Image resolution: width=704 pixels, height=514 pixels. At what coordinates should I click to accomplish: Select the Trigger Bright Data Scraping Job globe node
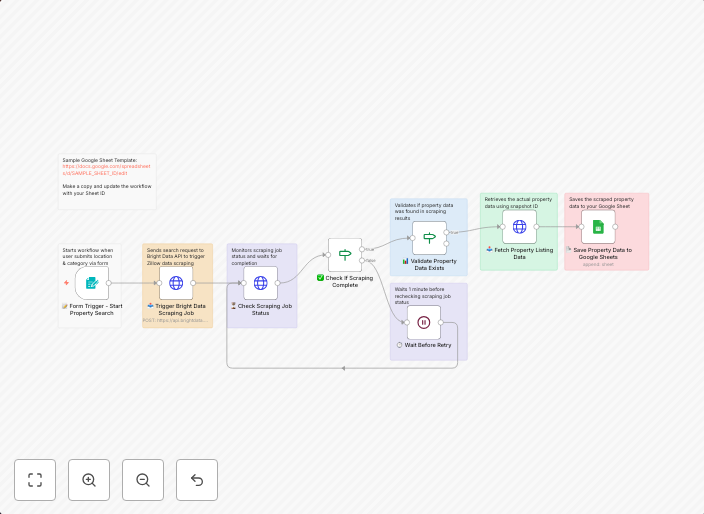(x=176, y=283)
